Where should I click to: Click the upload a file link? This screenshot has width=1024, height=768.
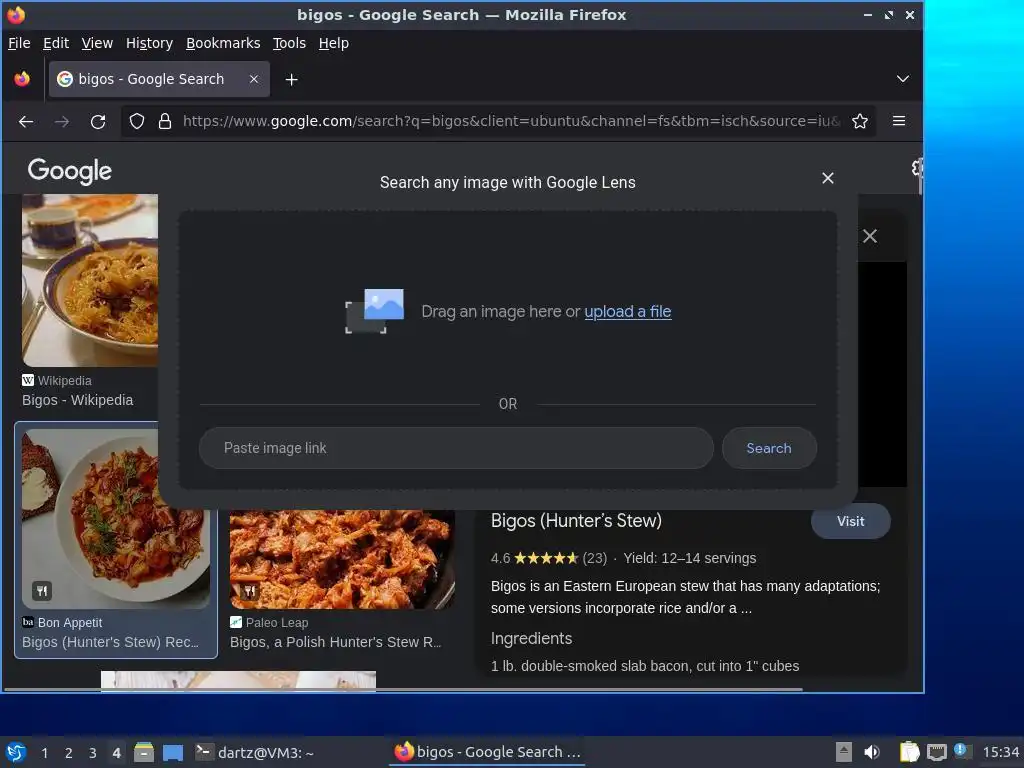pos(628,312)
